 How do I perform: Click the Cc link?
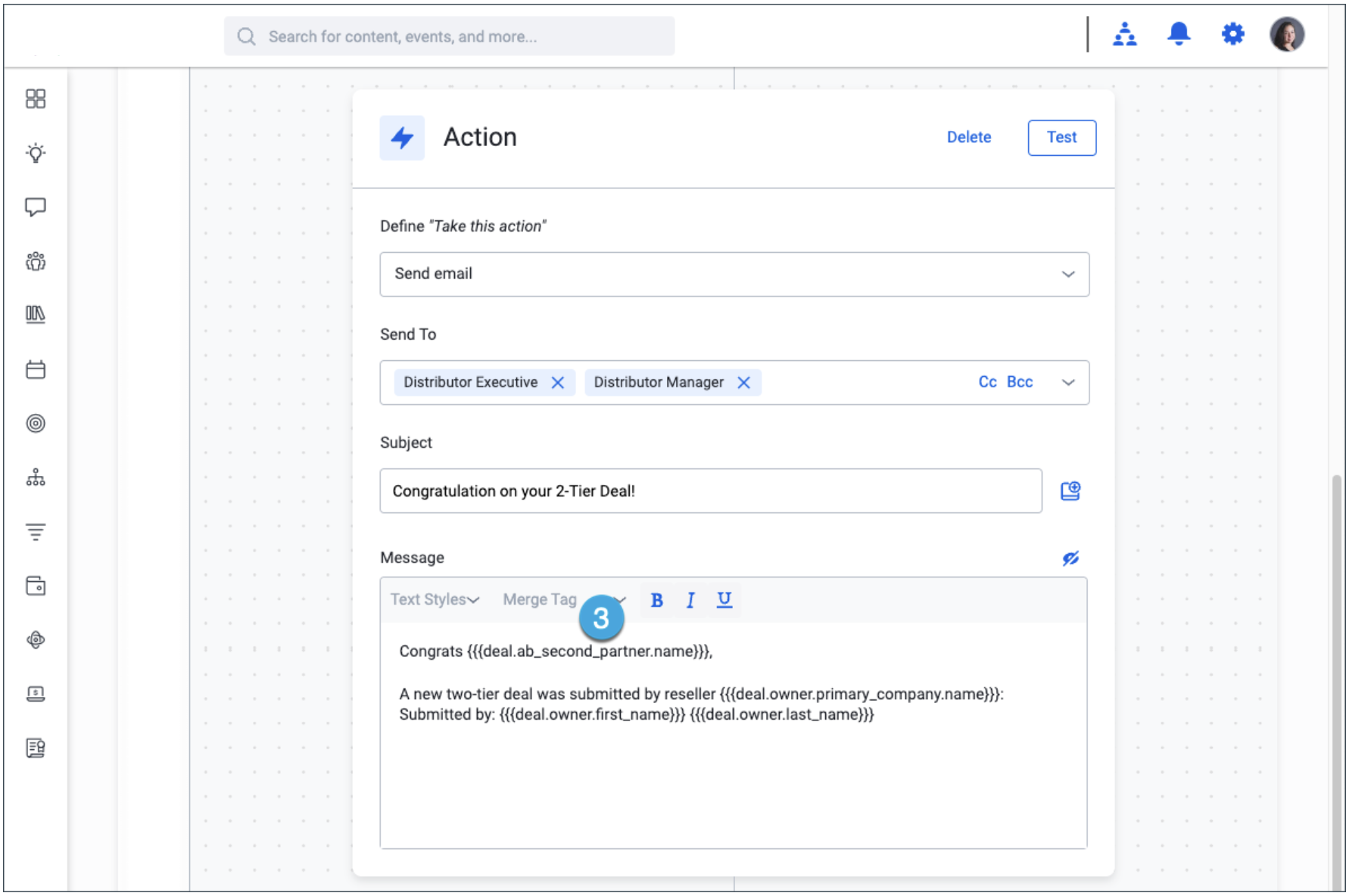click(x=988, y=382)
